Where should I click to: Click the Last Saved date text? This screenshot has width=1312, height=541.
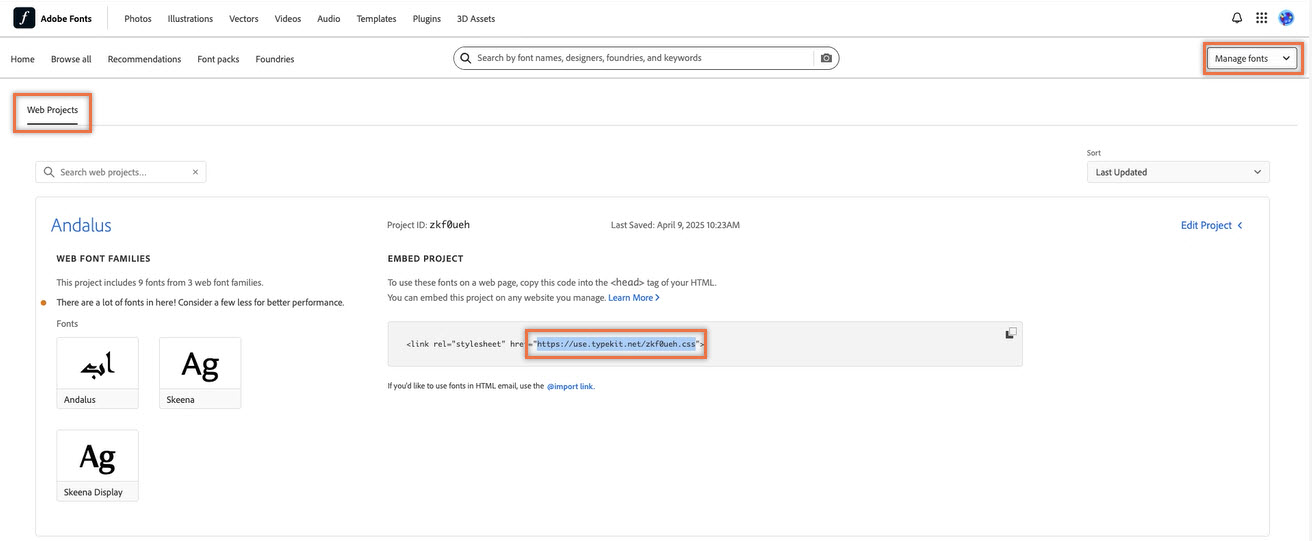click(x=675, y=225)
